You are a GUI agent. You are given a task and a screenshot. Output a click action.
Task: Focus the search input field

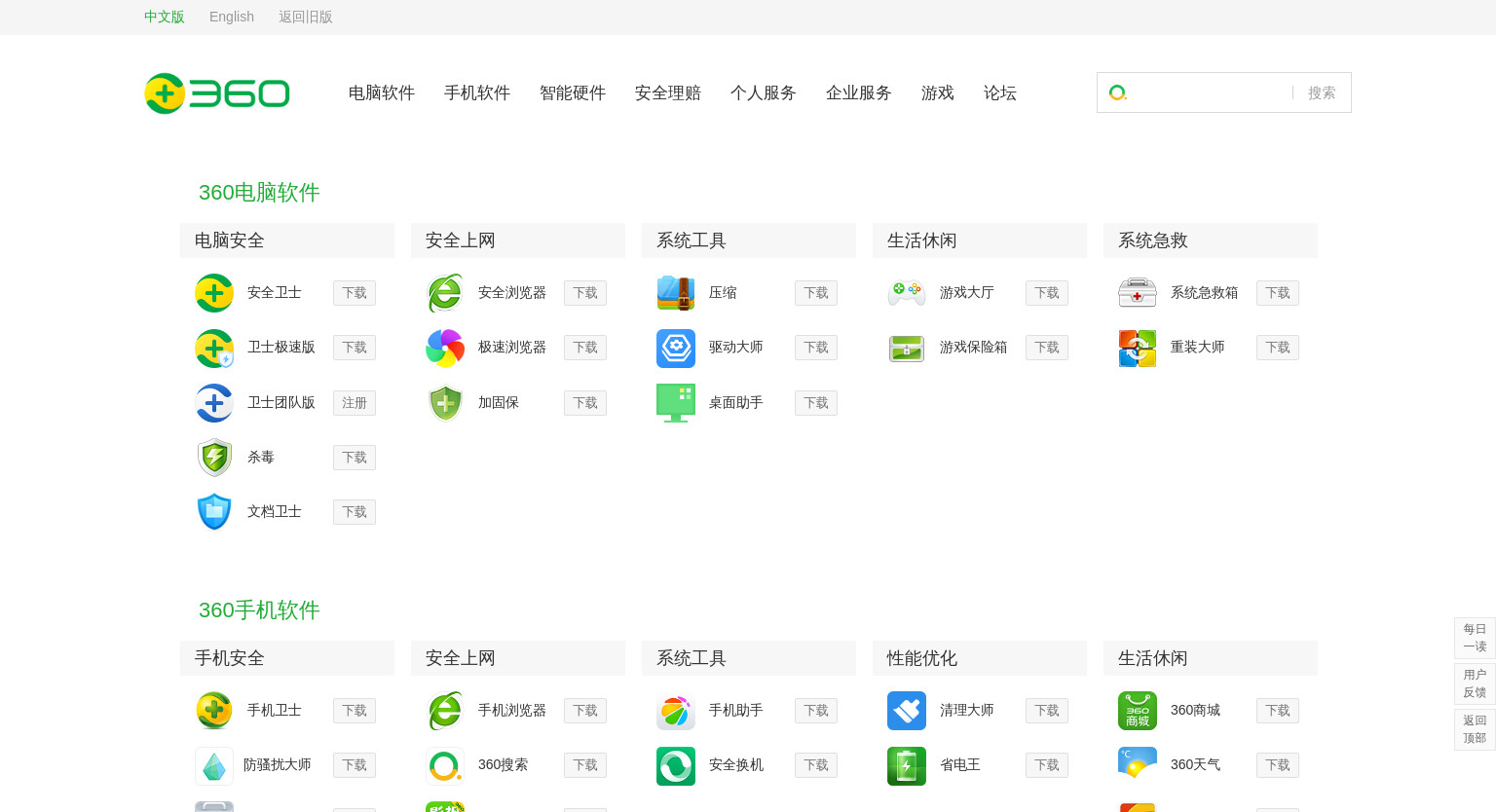pos(1212,92)
